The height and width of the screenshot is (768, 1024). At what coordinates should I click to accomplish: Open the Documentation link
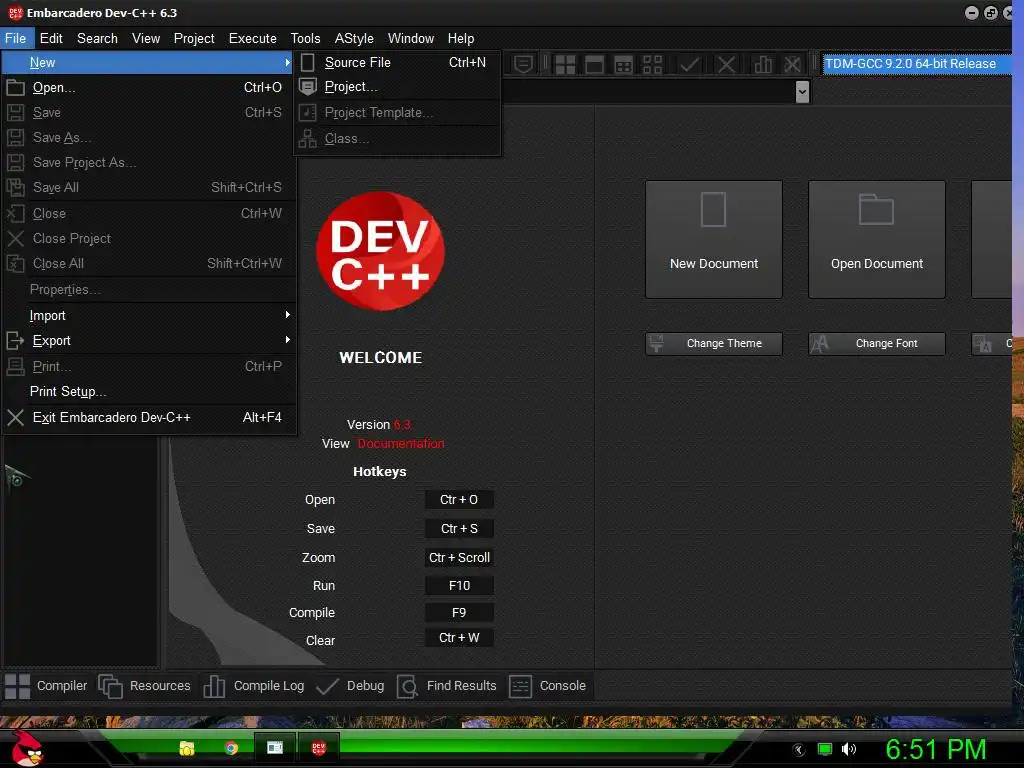coord(401,444)
